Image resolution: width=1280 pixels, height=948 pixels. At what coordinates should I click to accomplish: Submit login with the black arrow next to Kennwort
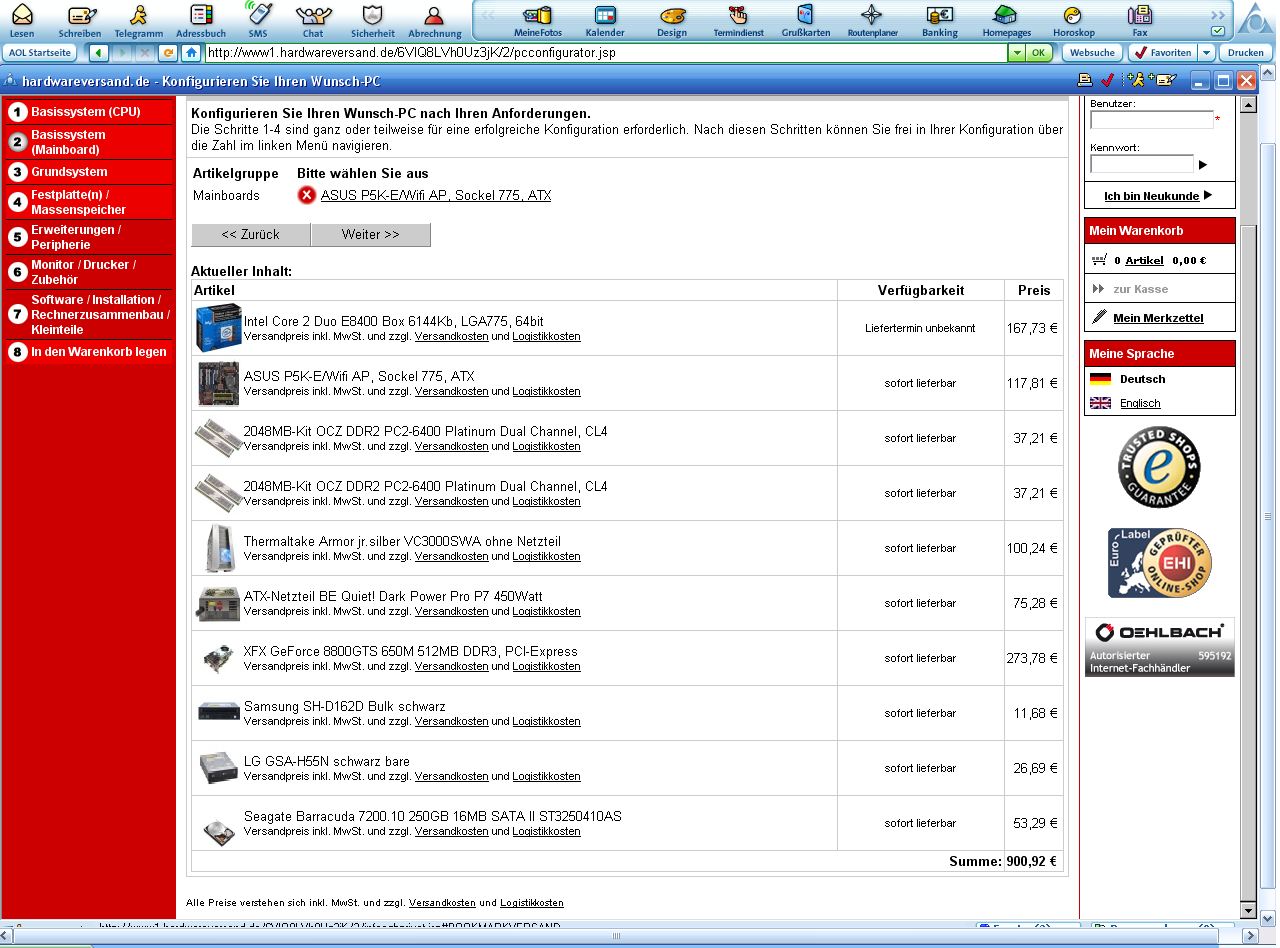[1203, 165]
